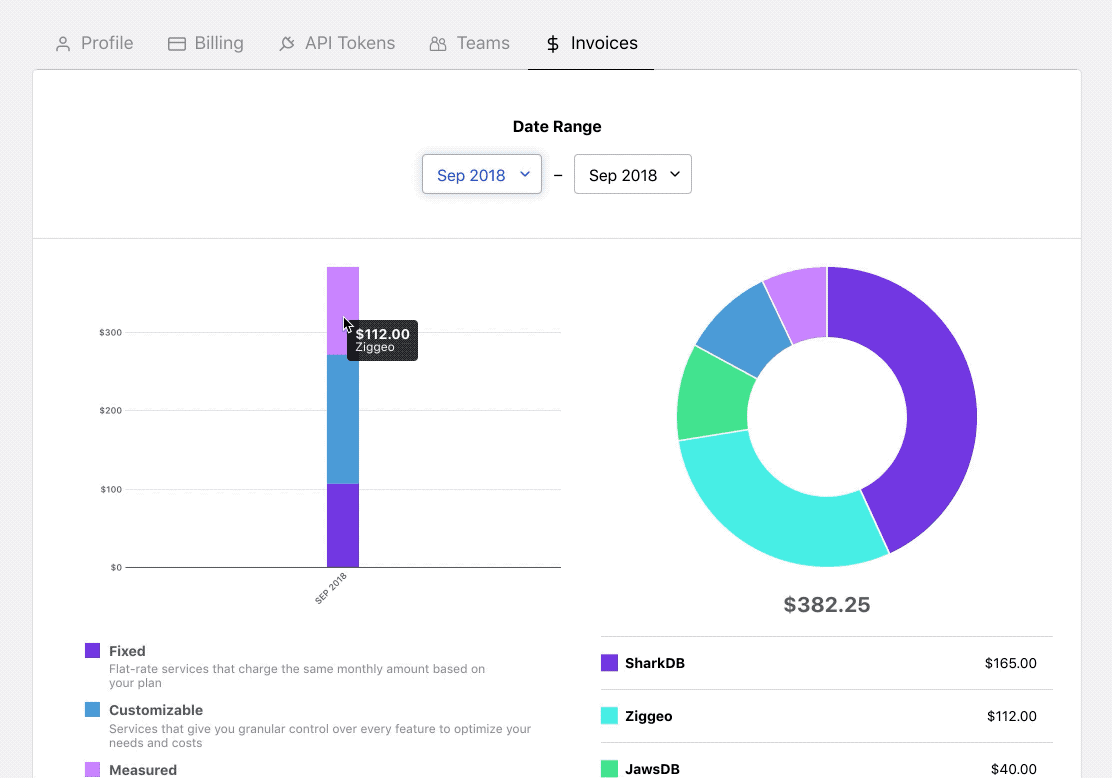Click the Profile person icon
The height and width of the screenshot is (778, 1112).
click(x=63, y=44)
